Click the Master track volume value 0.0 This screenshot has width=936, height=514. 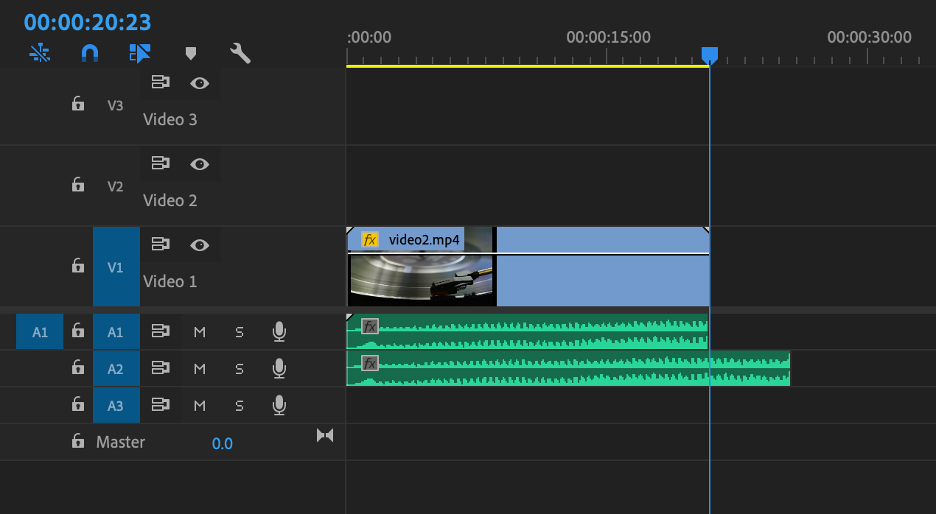pos(222,443)
